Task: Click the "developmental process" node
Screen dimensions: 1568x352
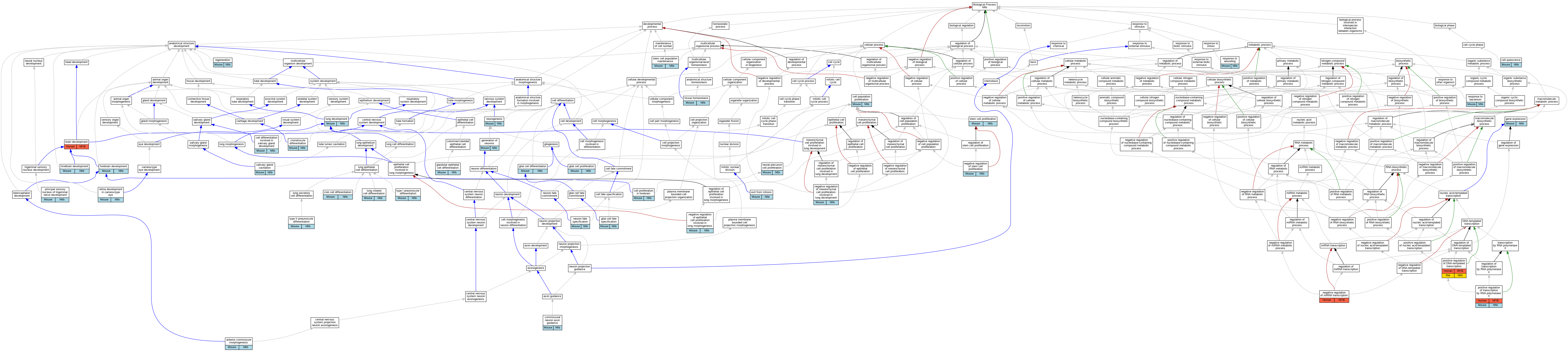Action: (652, 25)
